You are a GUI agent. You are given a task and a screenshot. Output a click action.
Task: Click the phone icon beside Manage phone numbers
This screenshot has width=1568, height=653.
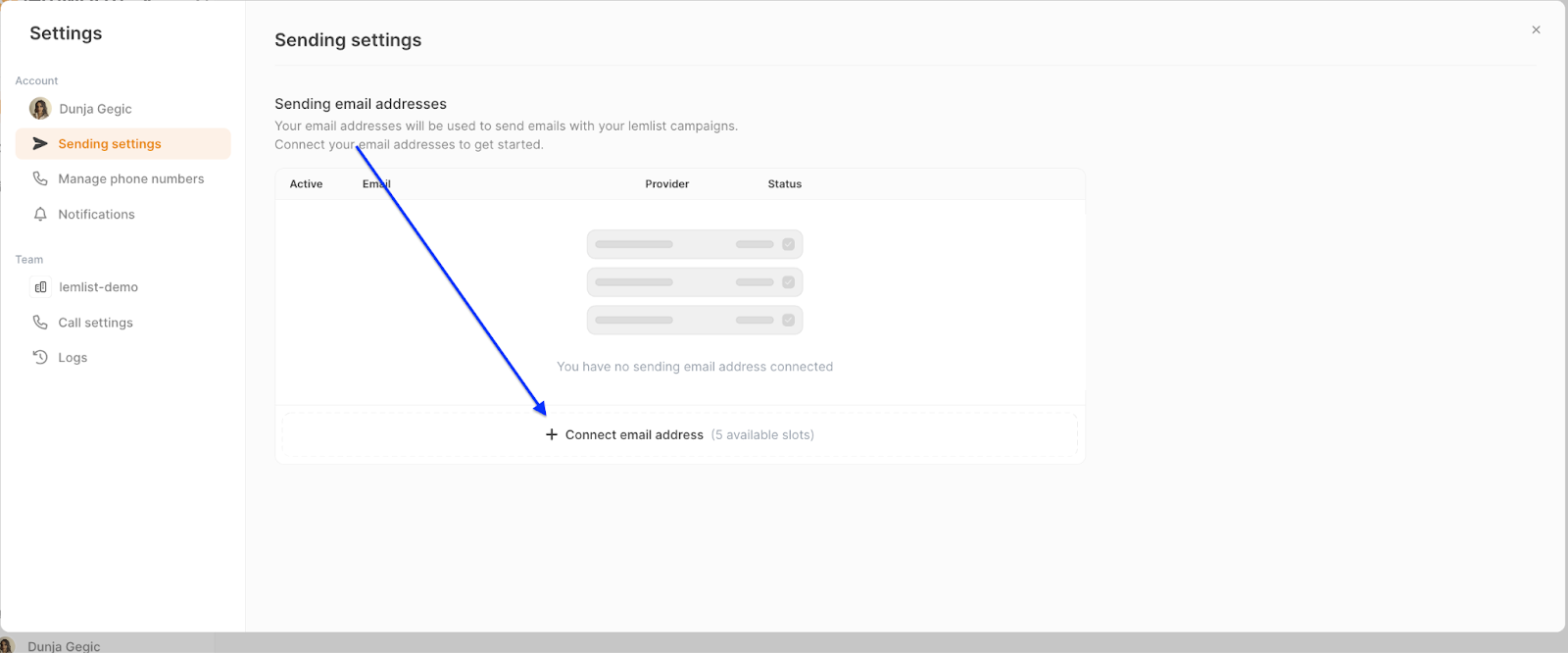click(40, 178)
